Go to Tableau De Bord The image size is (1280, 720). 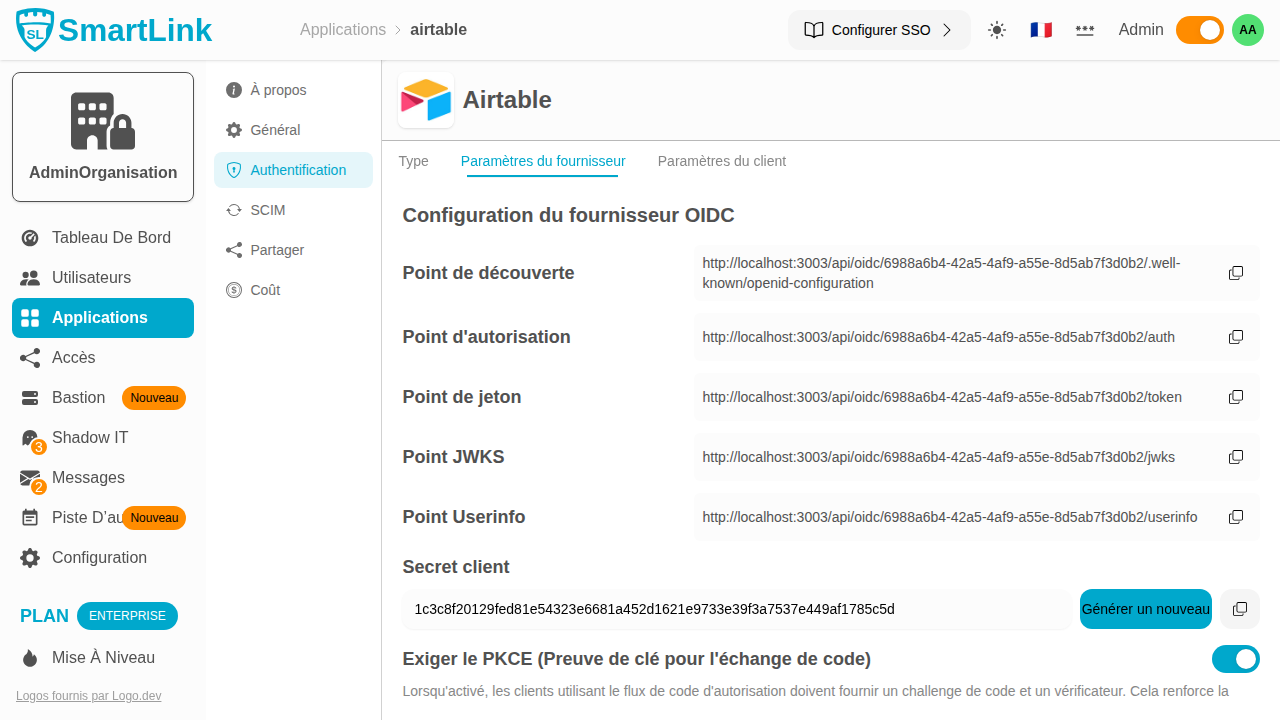[111, 238]
